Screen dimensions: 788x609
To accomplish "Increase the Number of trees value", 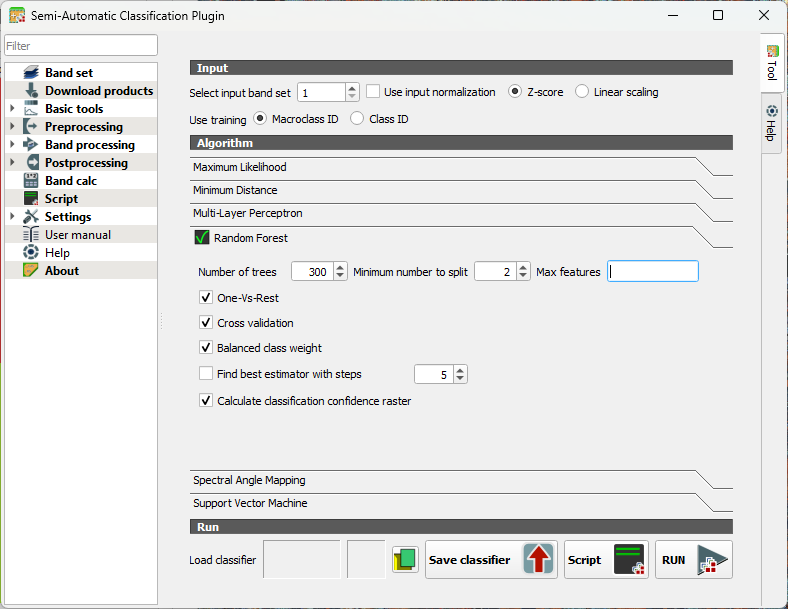I will [341, 267].
